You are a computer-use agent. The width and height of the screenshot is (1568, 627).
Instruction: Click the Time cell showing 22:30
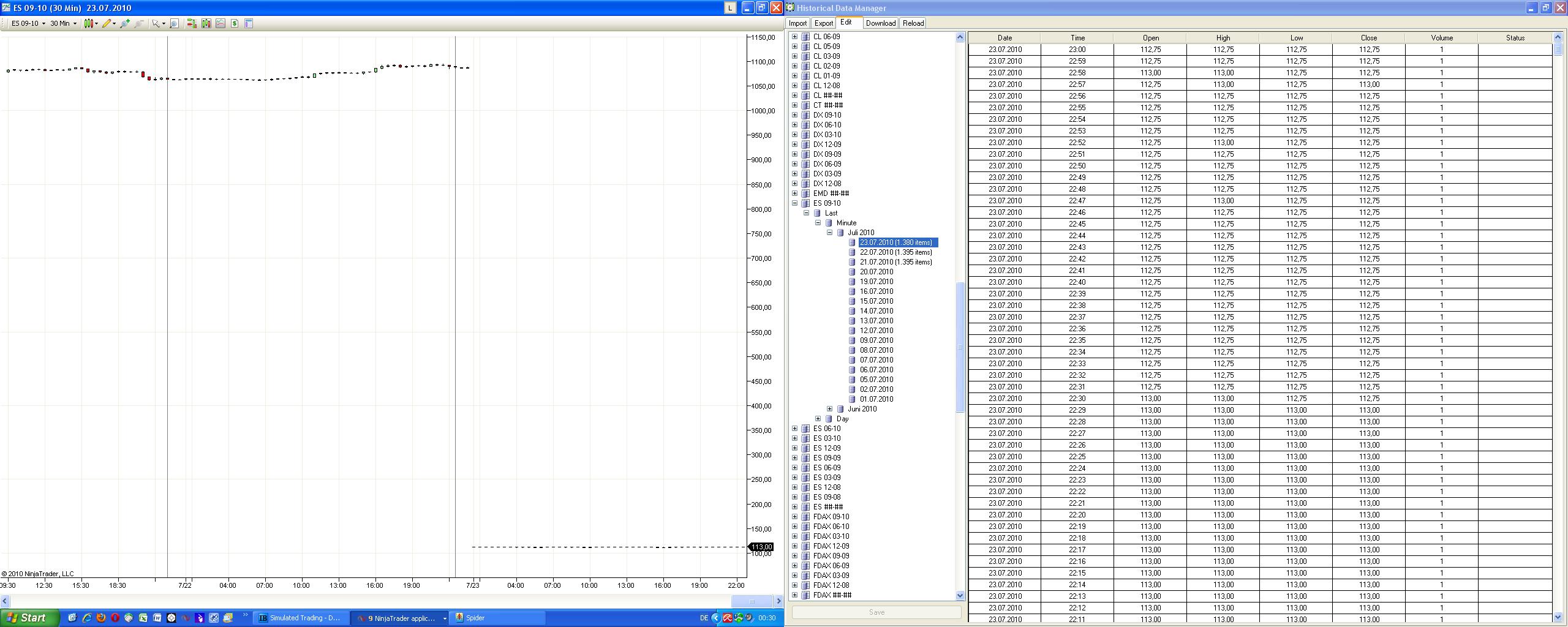[x=1077, y=399]
